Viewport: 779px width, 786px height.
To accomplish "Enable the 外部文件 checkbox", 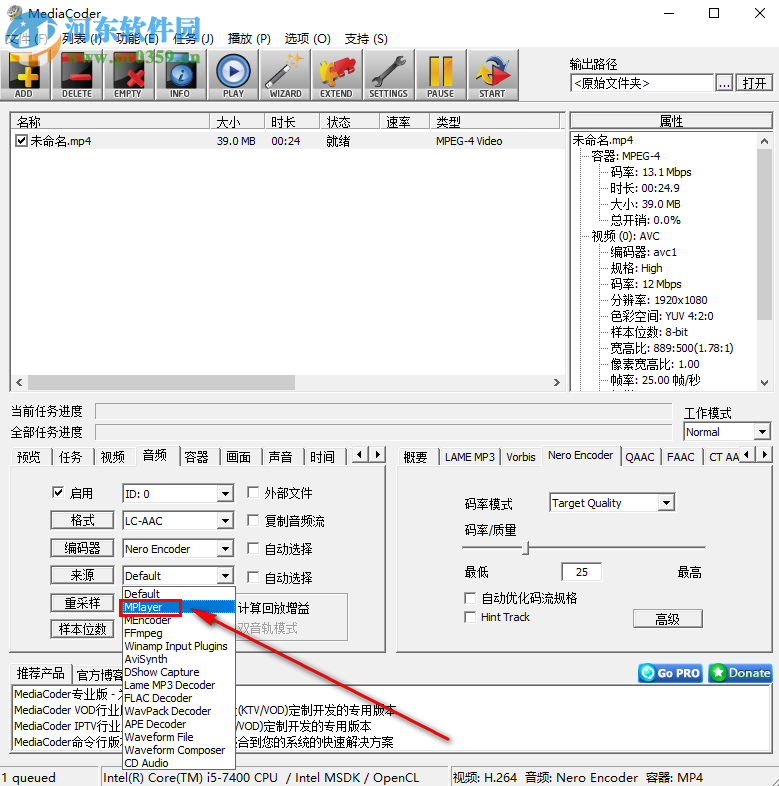I will (x=253, y=493).
